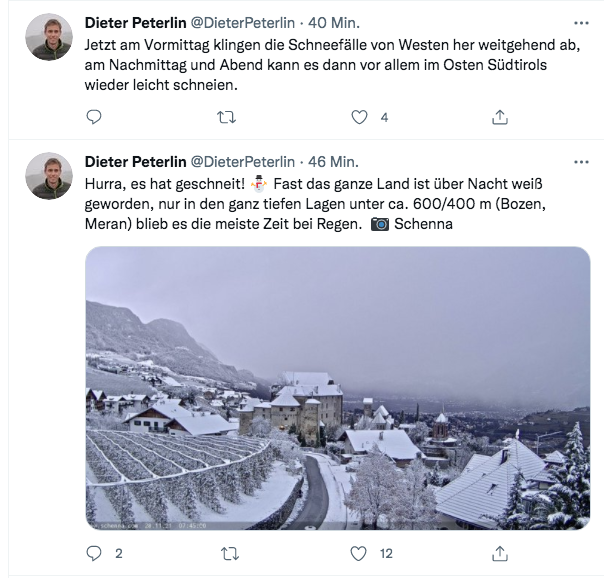The width and height of the screenshot is (604, 578).
Task: Retweet the 40 Min. tweet about Schneefälle
Action: coord(226,117)
